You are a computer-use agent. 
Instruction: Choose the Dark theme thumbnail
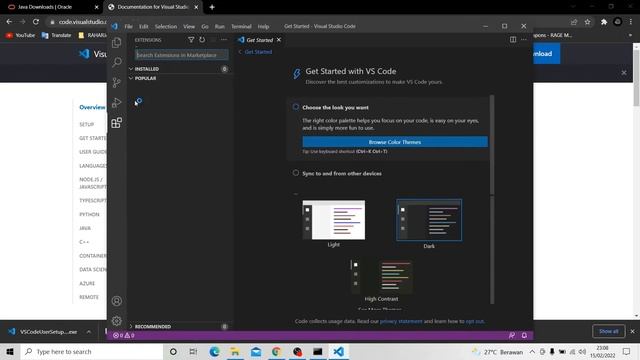pyautogui.click(x=429, y=224)
